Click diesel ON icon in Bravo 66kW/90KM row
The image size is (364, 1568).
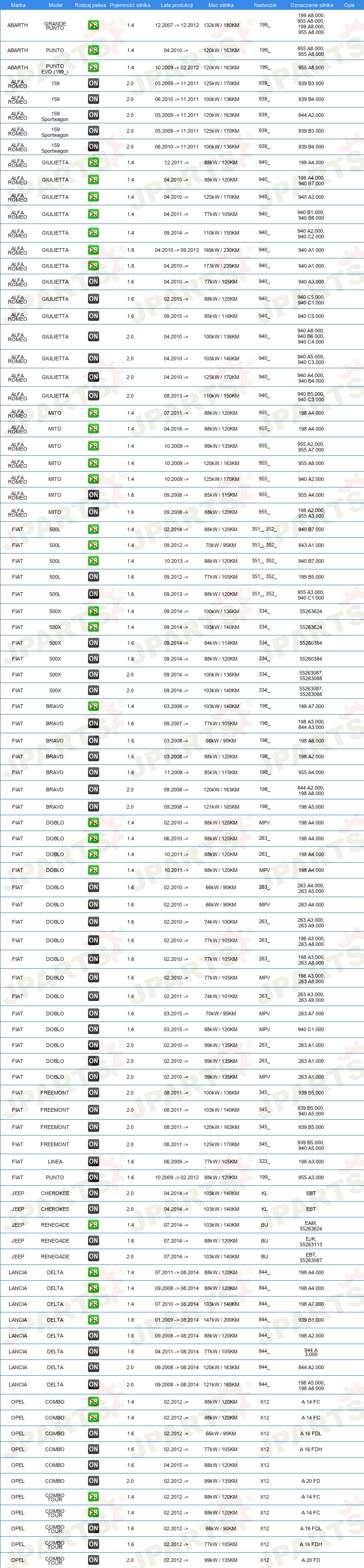pos(93,741)
